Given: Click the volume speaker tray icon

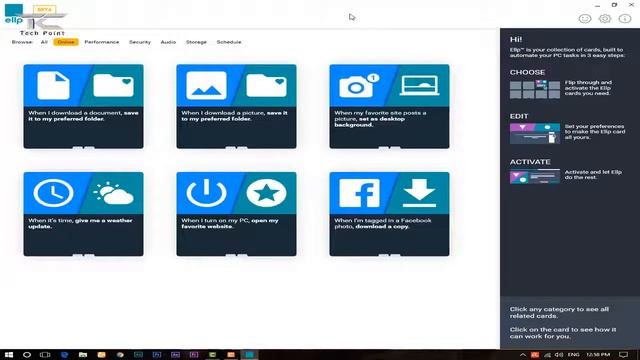Looking at the screenshot, I should [x=559, y=355].
